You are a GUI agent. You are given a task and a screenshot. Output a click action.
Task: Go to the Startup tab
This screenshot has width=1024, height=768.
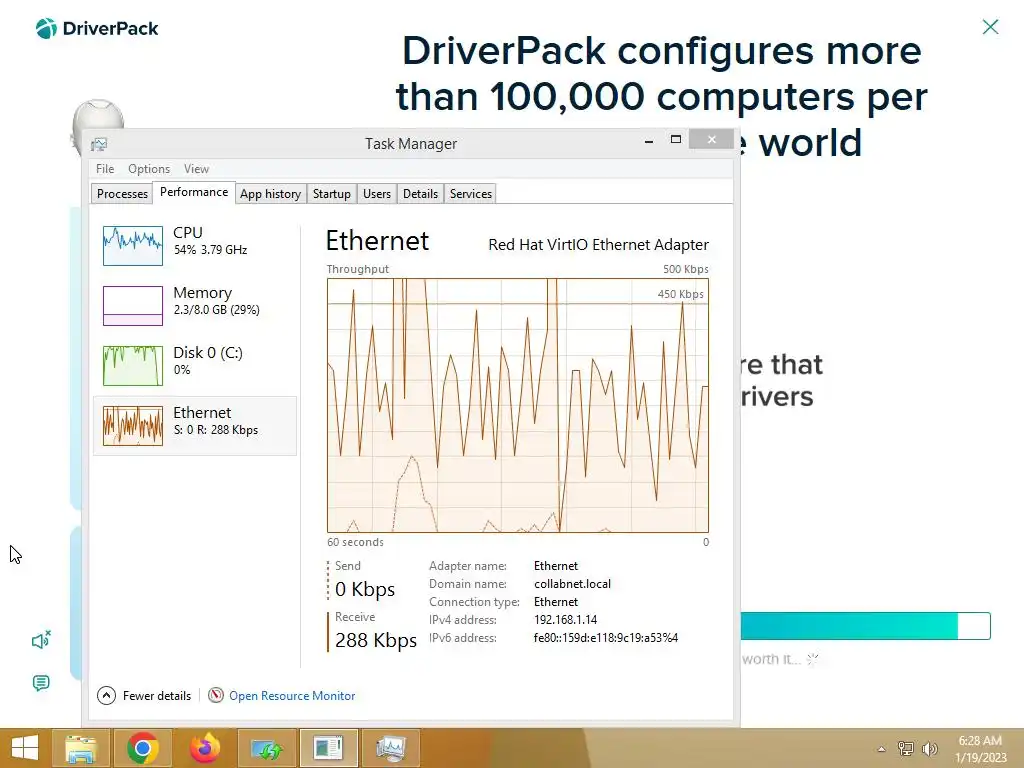tap(332, 194)
